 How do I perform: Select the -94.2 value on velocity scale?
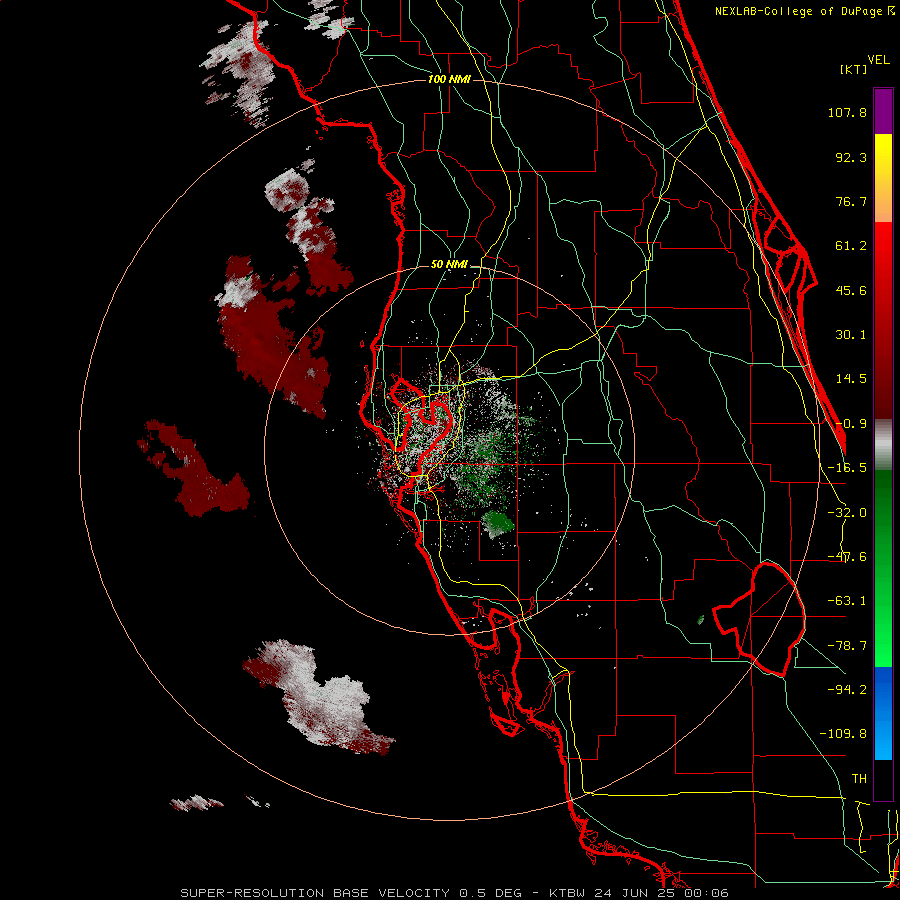[x=847, y=689]
